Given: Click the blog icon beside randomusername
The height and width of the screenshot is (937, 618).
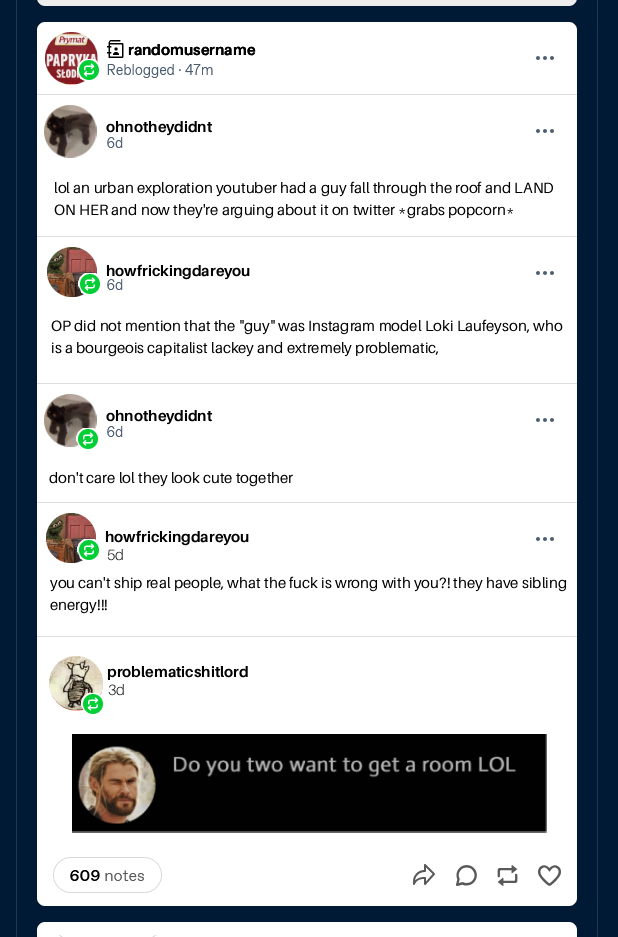Looking at the screenshot, I should (x=115, y=50).
